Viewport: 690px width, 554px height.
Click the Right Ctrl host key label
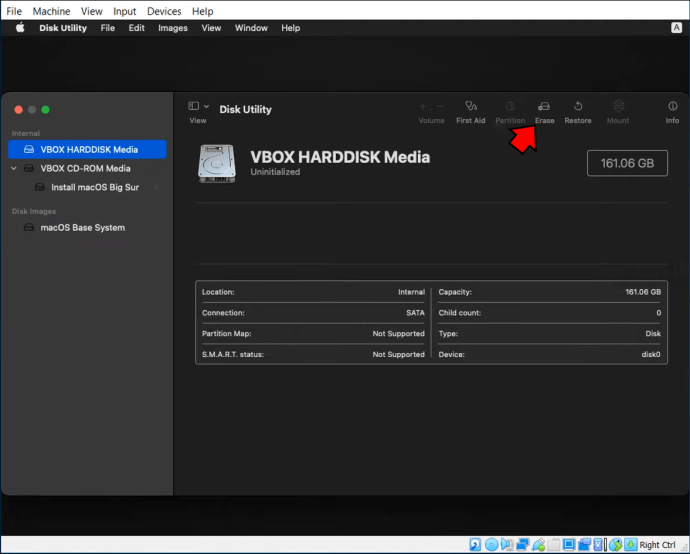pyautogui.click(x=657, y=545)
